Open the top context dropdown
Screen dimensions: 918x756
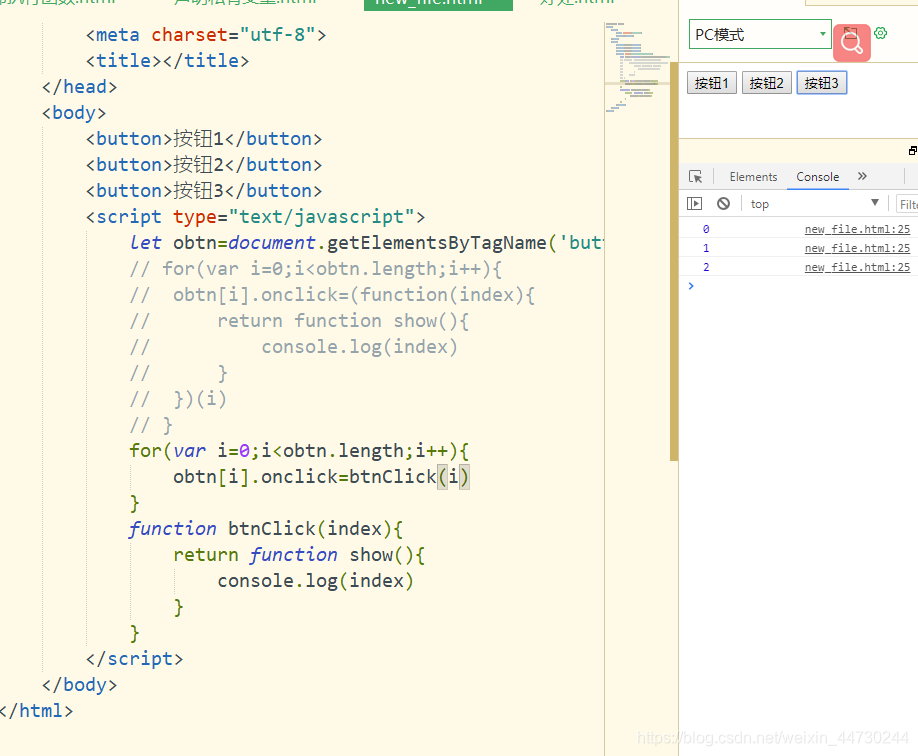pos(814,203)
